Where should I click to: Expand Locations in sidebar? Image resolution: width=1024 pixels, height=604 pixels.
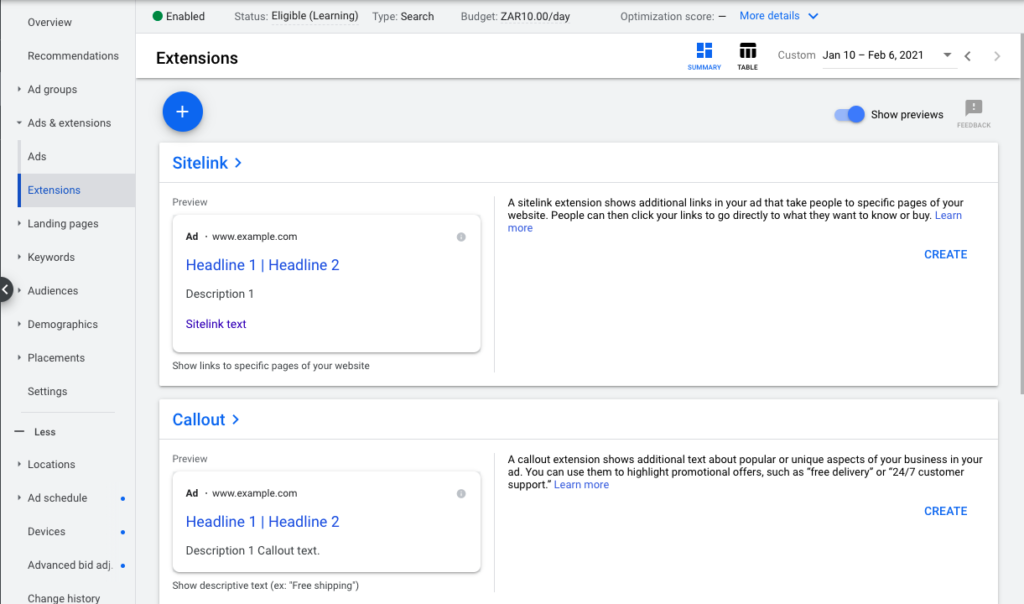19,464
